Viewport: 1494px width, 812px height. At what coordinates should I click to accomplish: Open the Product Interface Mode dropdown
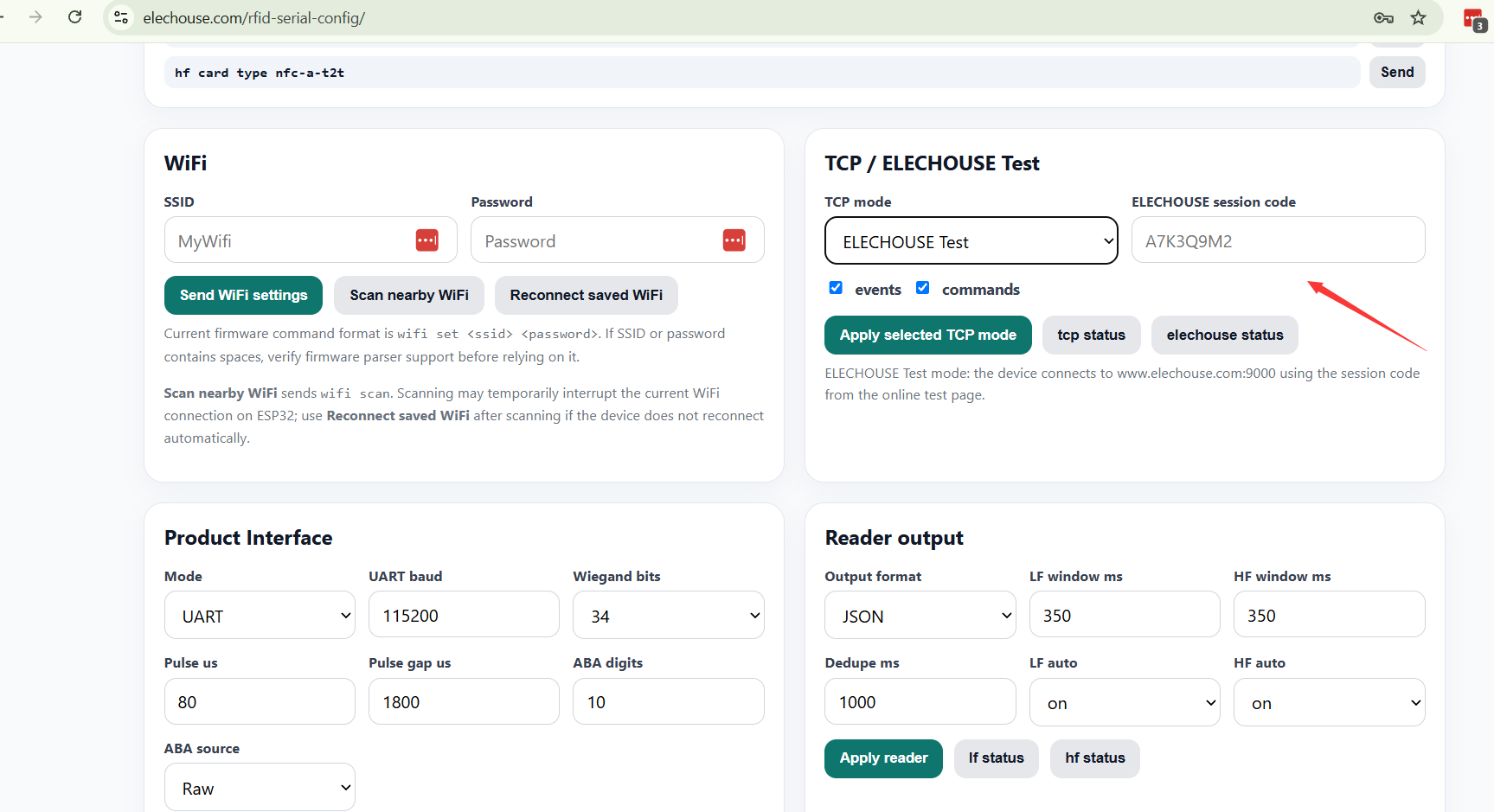[x=260, y=615]
